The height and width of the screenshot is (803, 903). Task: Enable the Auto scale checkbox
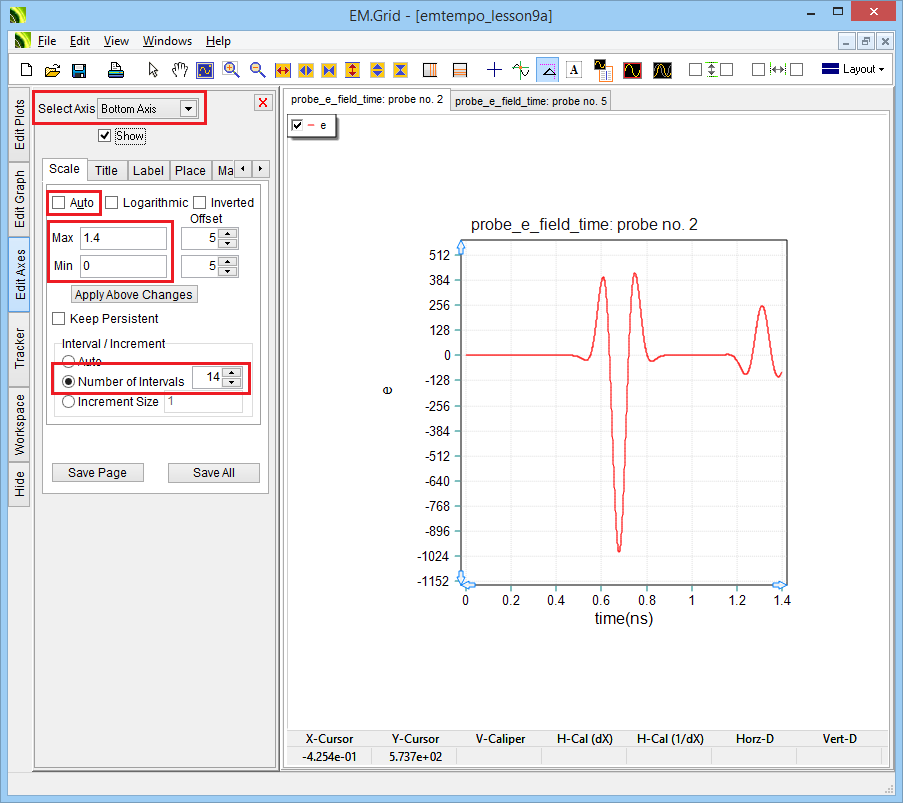[59, 203]
